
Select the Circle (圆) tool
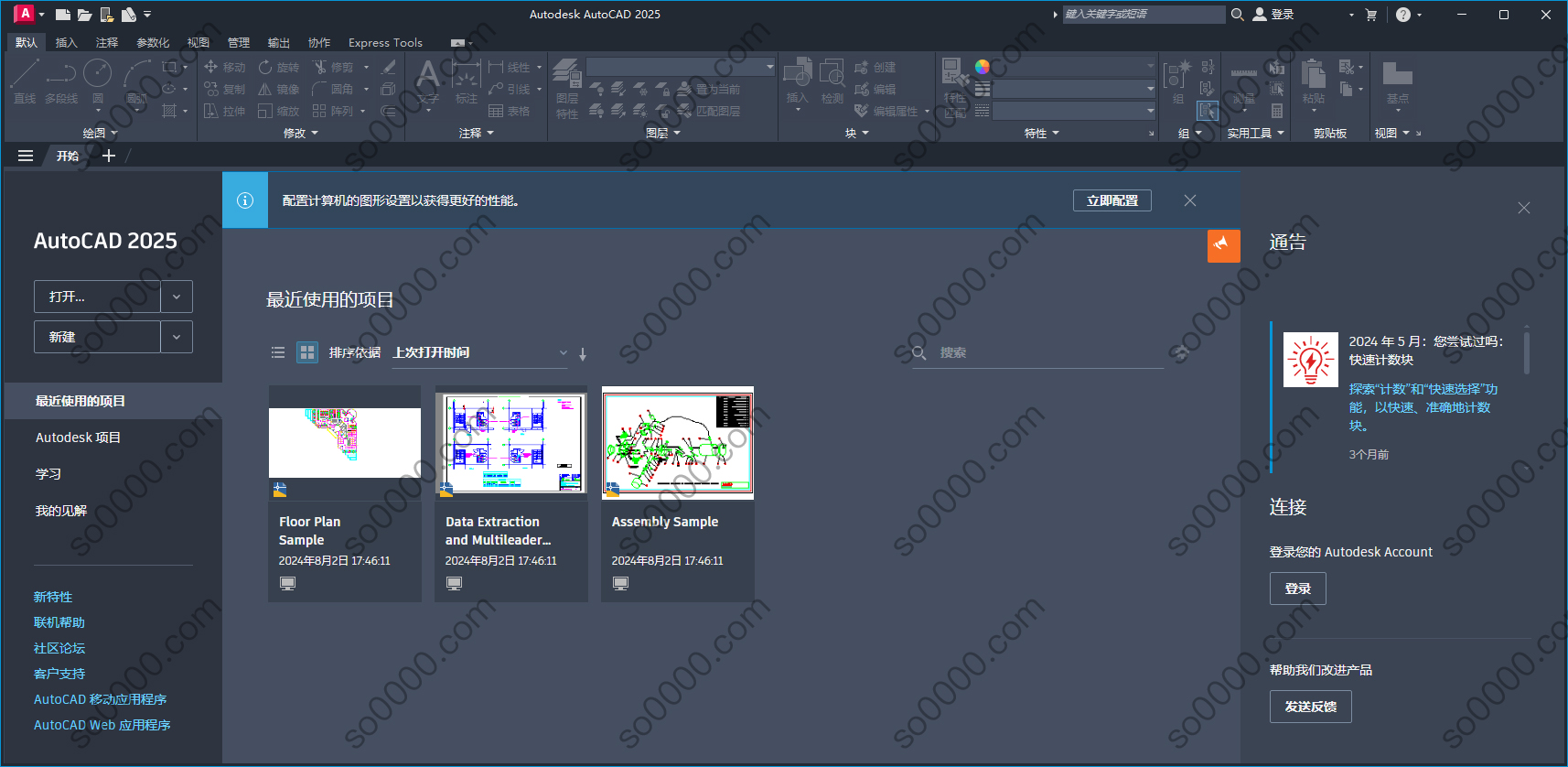point(97,81)
